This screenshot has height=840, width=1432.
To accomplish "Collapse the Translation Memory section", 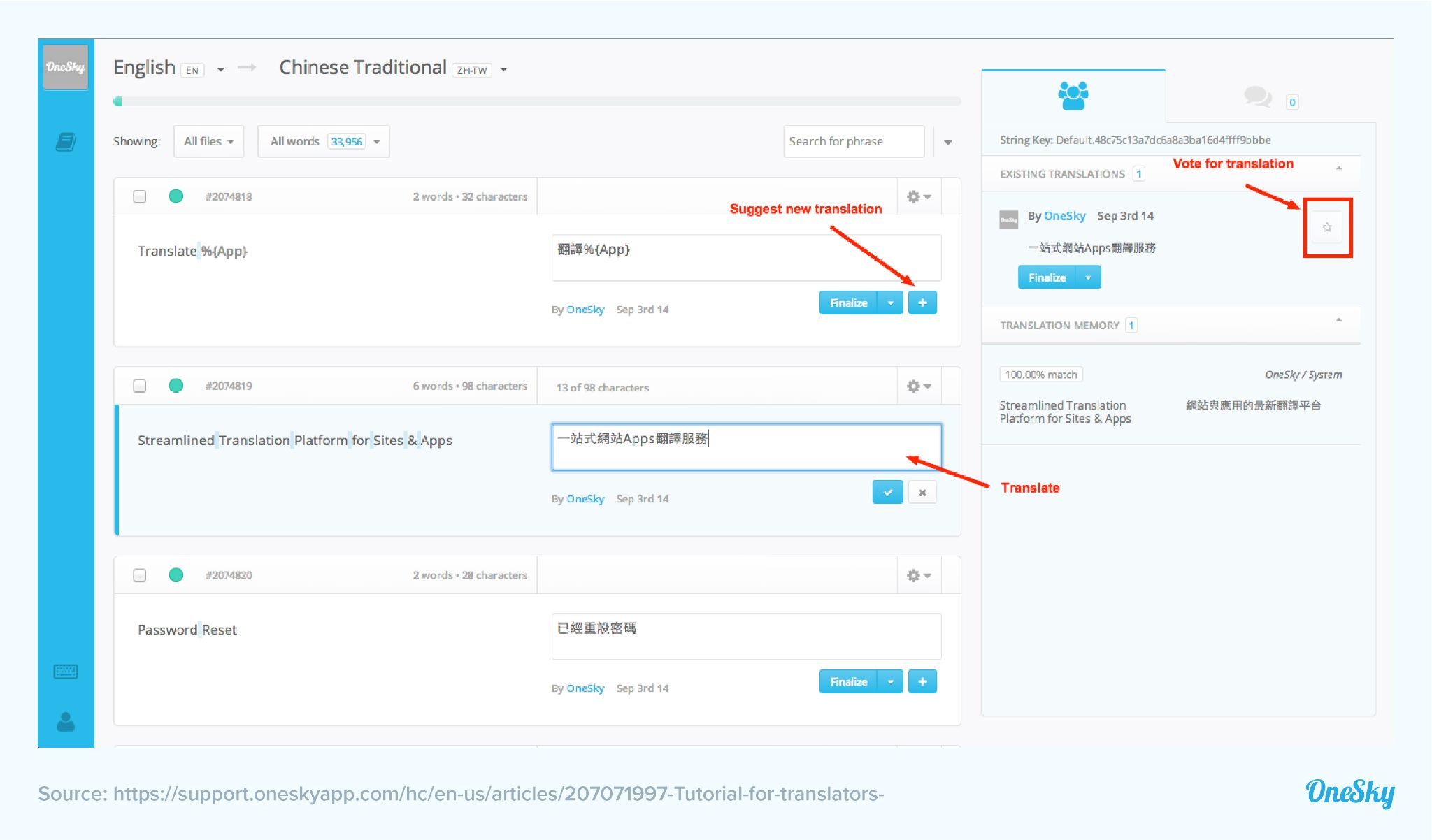I will [x=1338, y=320].
